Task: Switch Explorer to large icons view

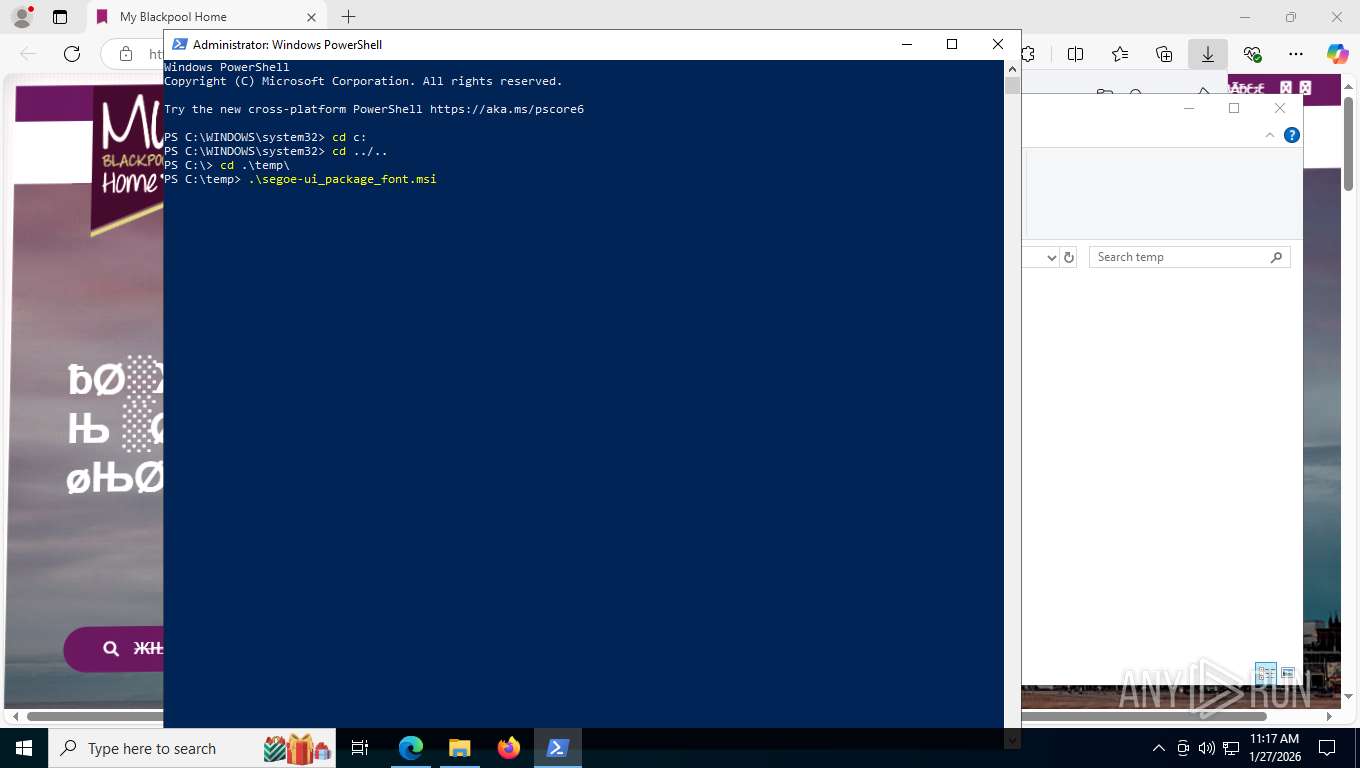Action: click(1288, 673)
